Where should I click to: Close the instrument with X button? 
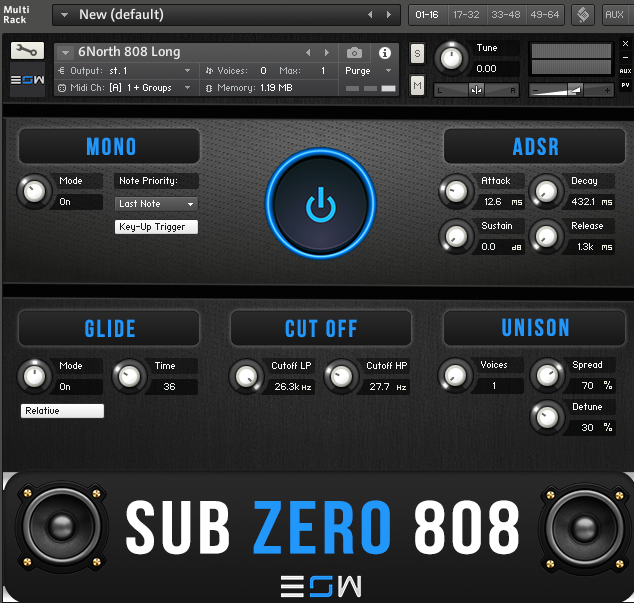click(625, 43)
